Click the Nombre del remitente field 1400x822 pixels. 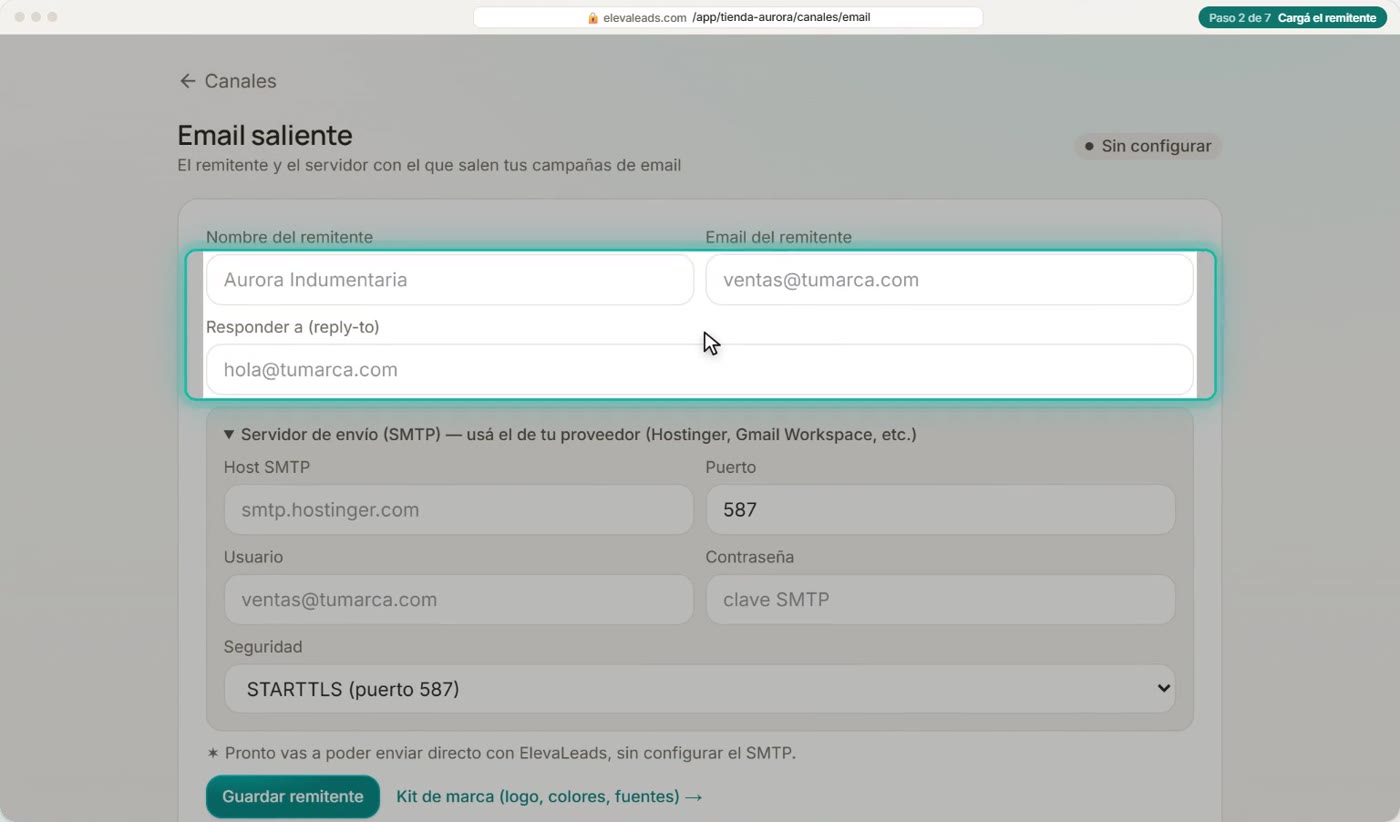(x=450, y=280)
